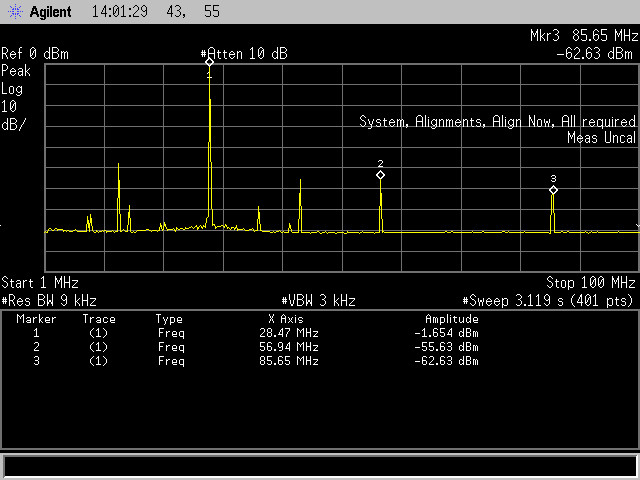Click the #Res BW 9 kHz readout
This screenshot has height=480, width=640.
49,301
